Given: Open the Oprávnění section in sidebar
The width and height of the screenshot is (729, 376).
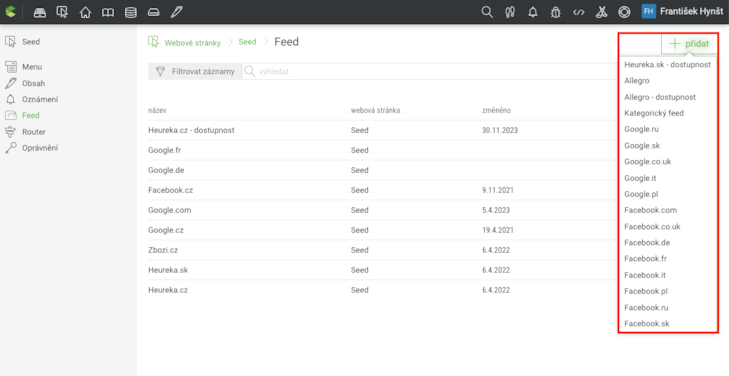Looking at the screenshot, I should pyautogui.click(x=40, y=148).
